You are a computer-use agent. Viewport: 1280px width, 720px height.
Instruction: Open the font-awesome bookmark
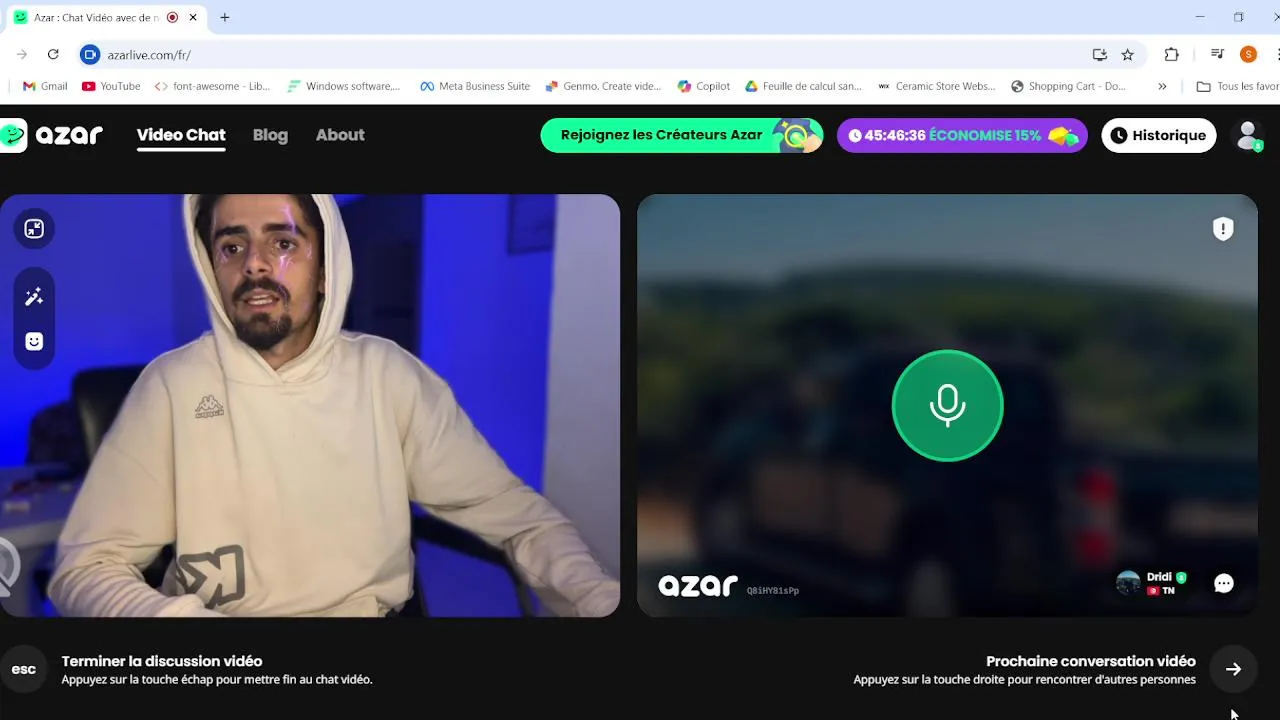212,86
